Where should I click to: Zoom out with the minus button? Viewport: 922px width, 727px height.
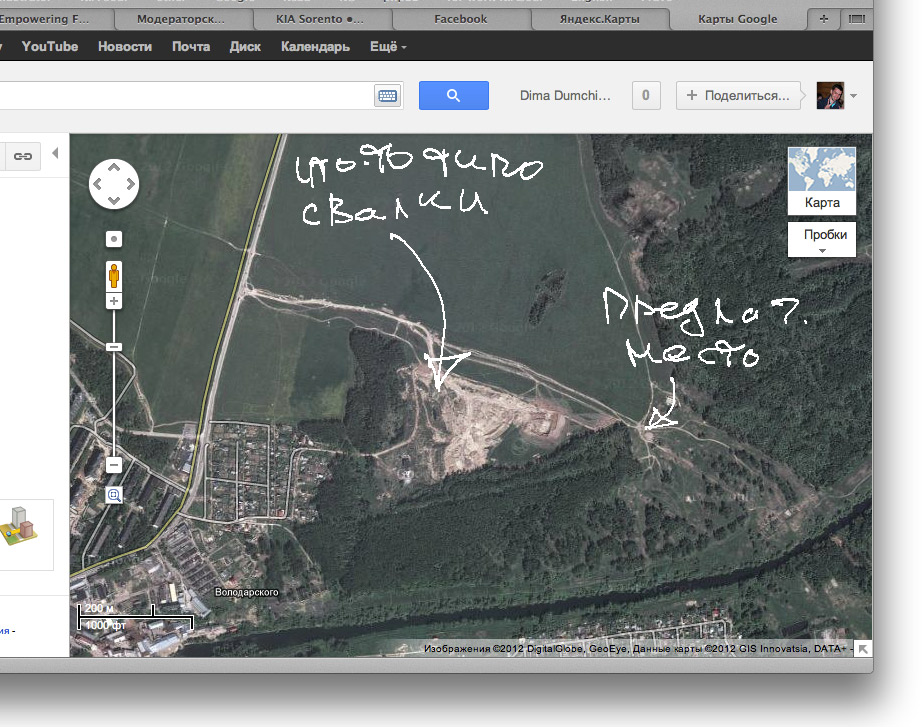114,465
